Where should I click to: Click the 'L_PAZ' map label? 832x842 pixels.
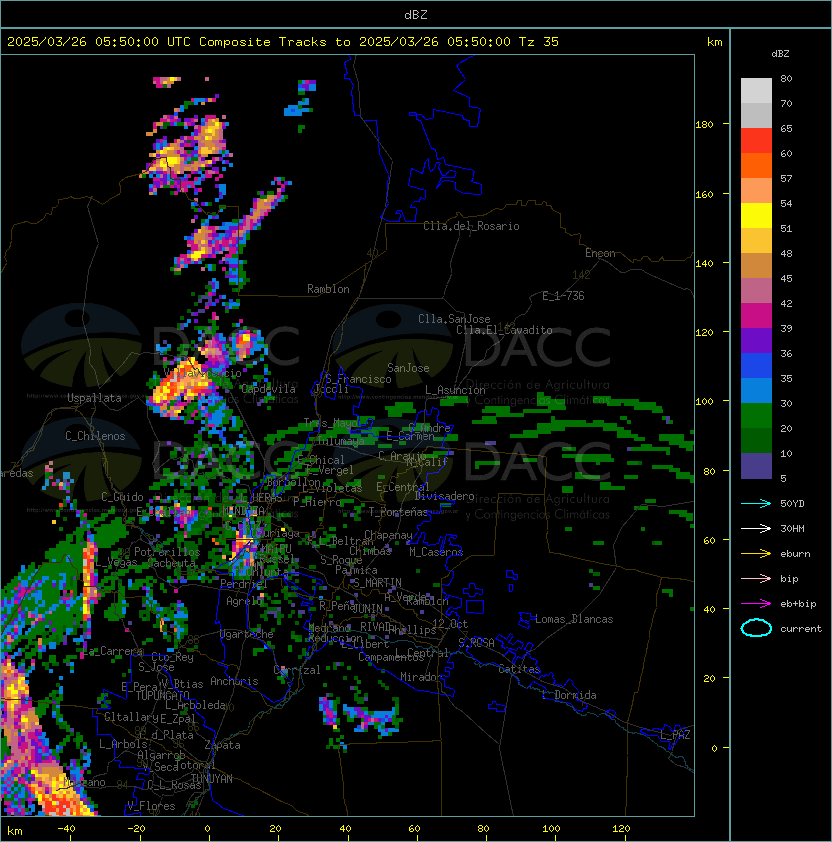[675, 735]
